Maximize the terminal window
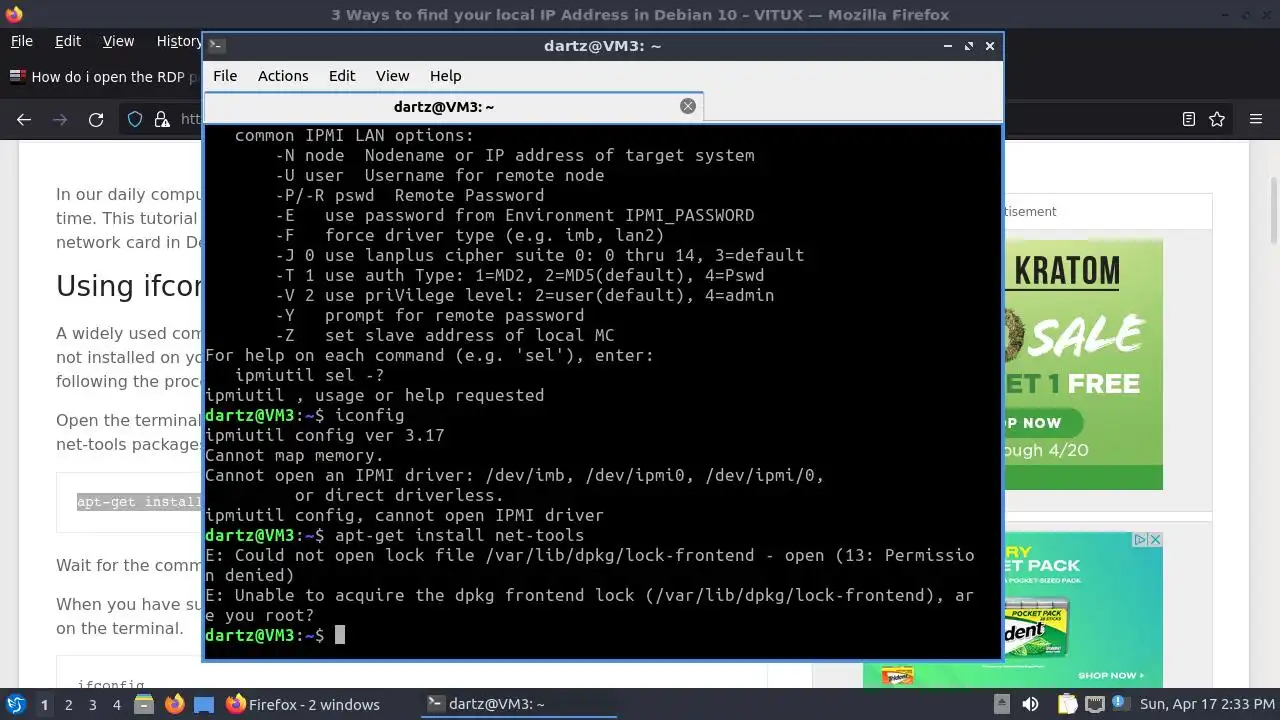The height and width of the screenshot is (720, 1280). pos(968,46)
